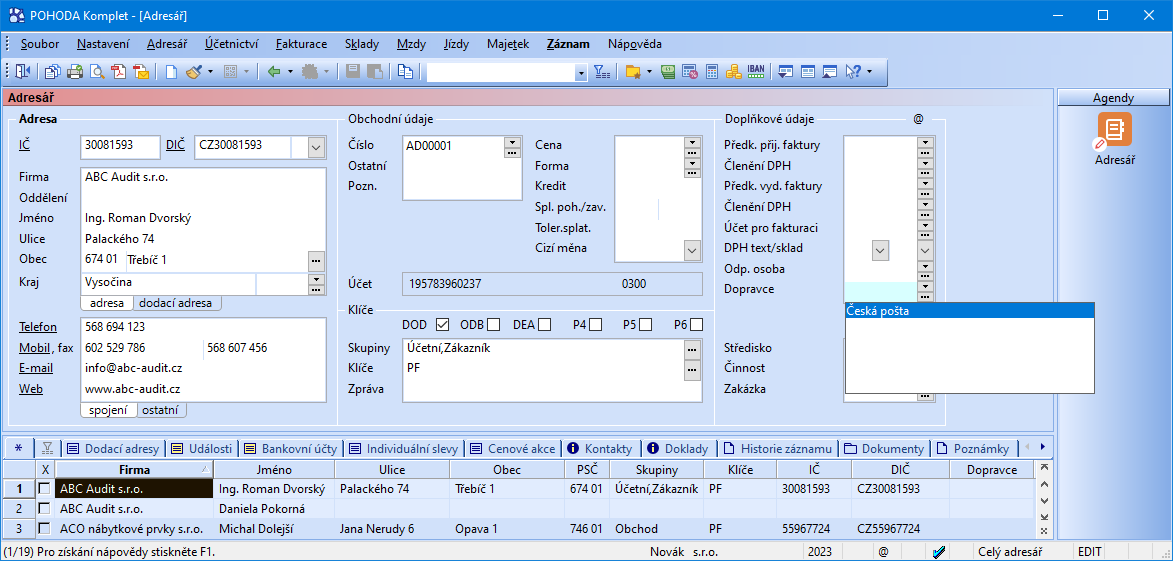Open the Sklady menu
1173x561 pixels.
click(x=362, y=43)
